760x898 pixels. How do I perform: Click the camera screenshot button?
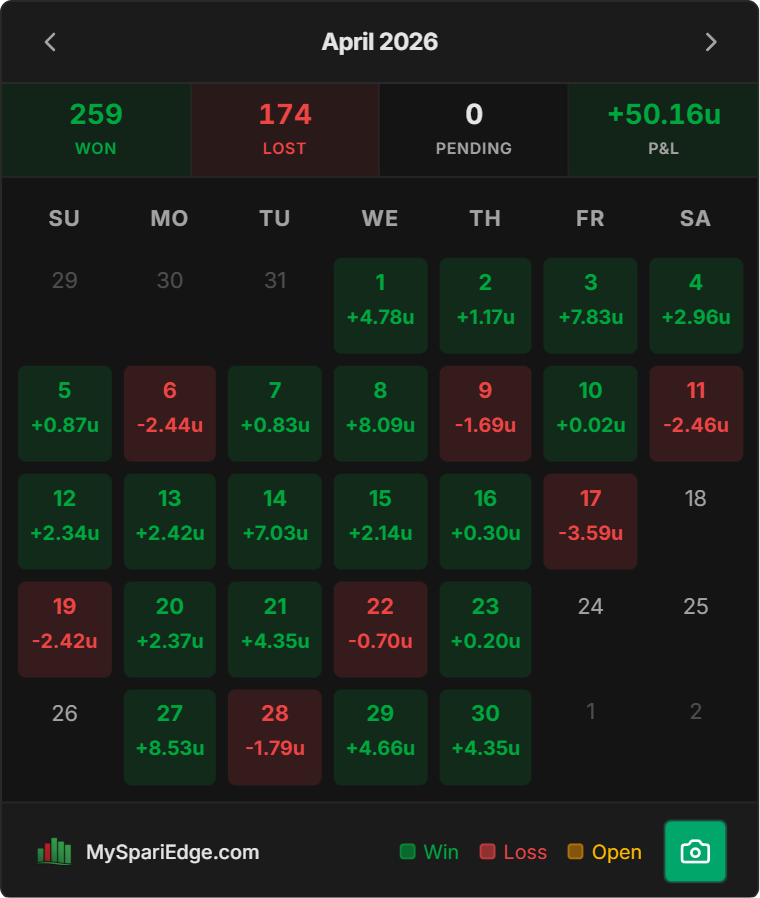(x=695, y=852)
